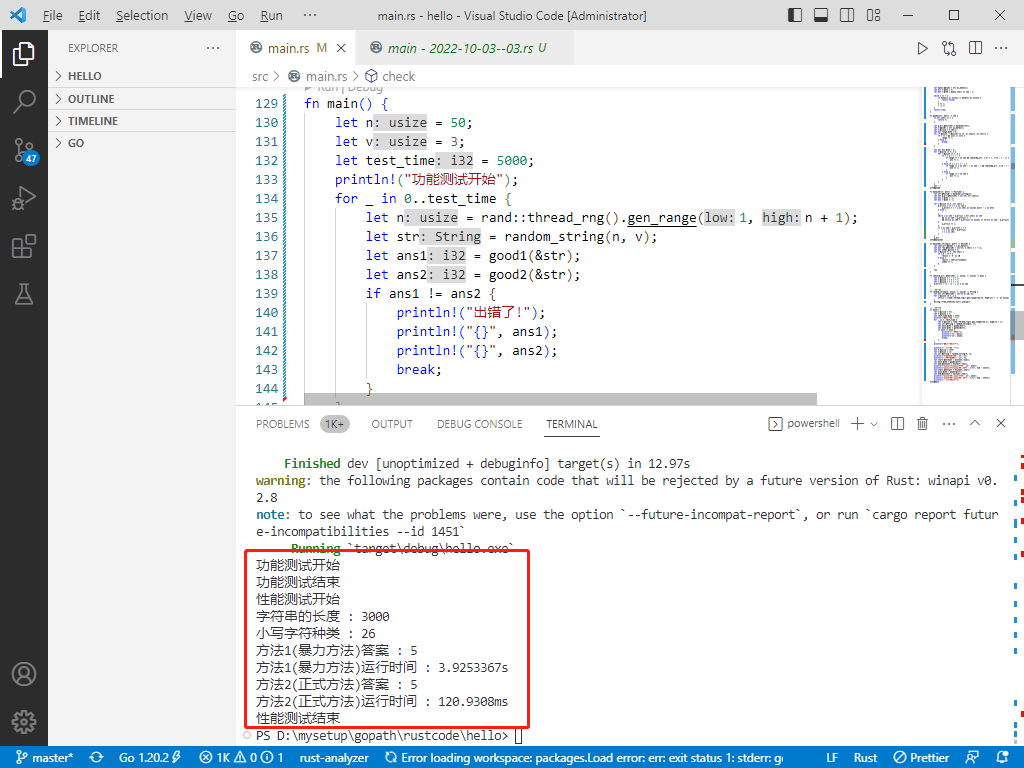This screenshot has width=1024, height=768.
Task: Maximize the panel with up chevron
Action: pos(975,423)
